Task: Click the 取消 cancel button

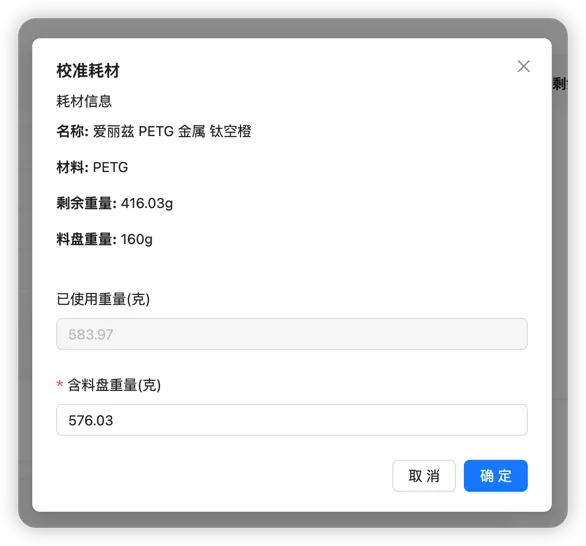Action: pos(424,476)
